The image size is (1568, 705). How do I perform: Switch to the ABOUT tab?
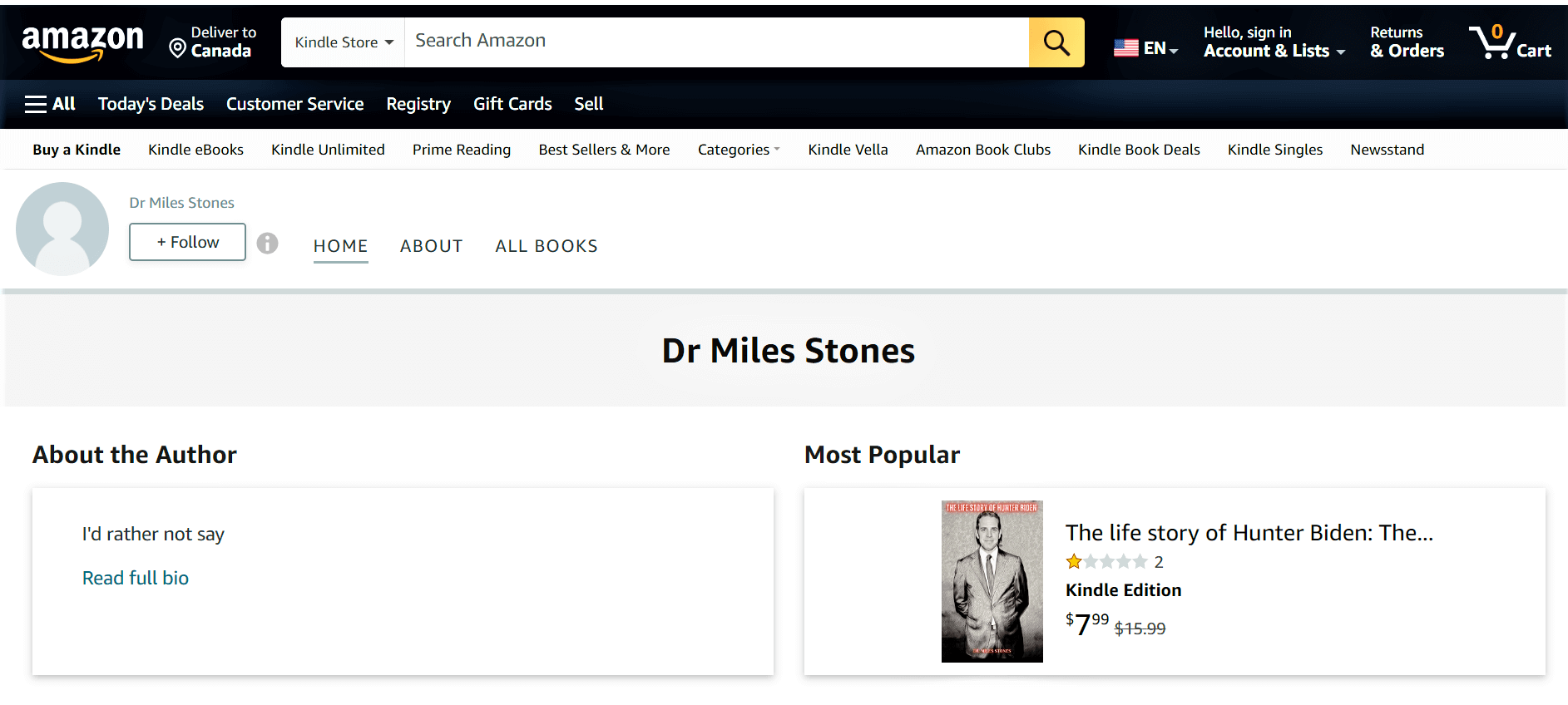(431, 246)
